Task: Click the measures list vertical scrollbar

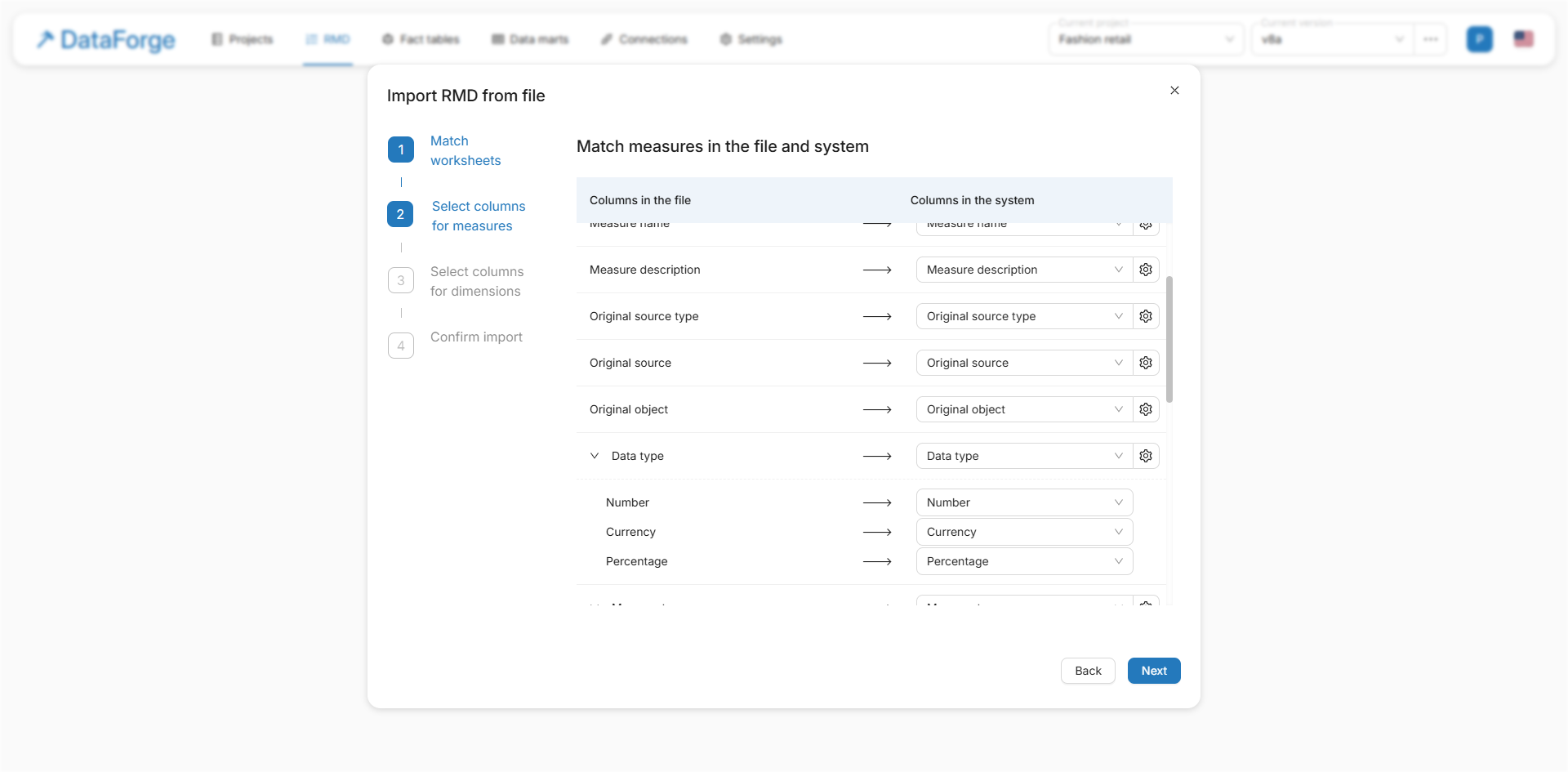Action: point(1169,339)
